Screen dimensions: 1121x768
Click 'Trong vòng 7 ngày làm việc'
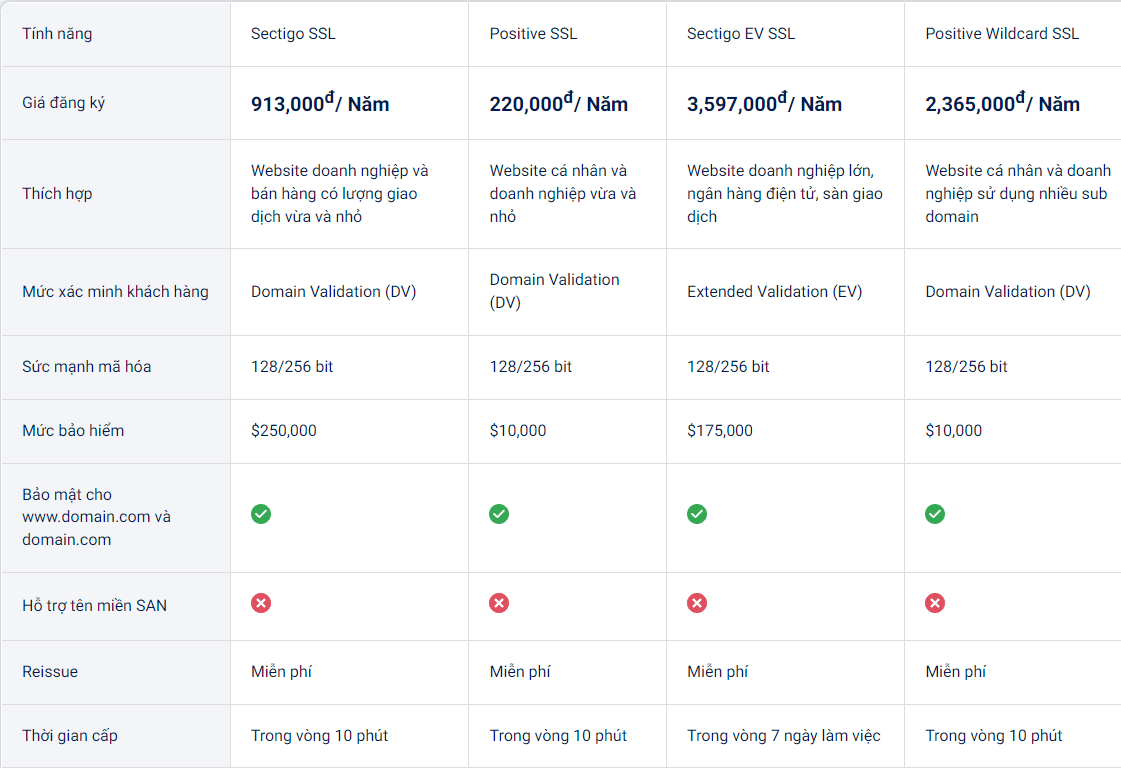coord(784,736)
